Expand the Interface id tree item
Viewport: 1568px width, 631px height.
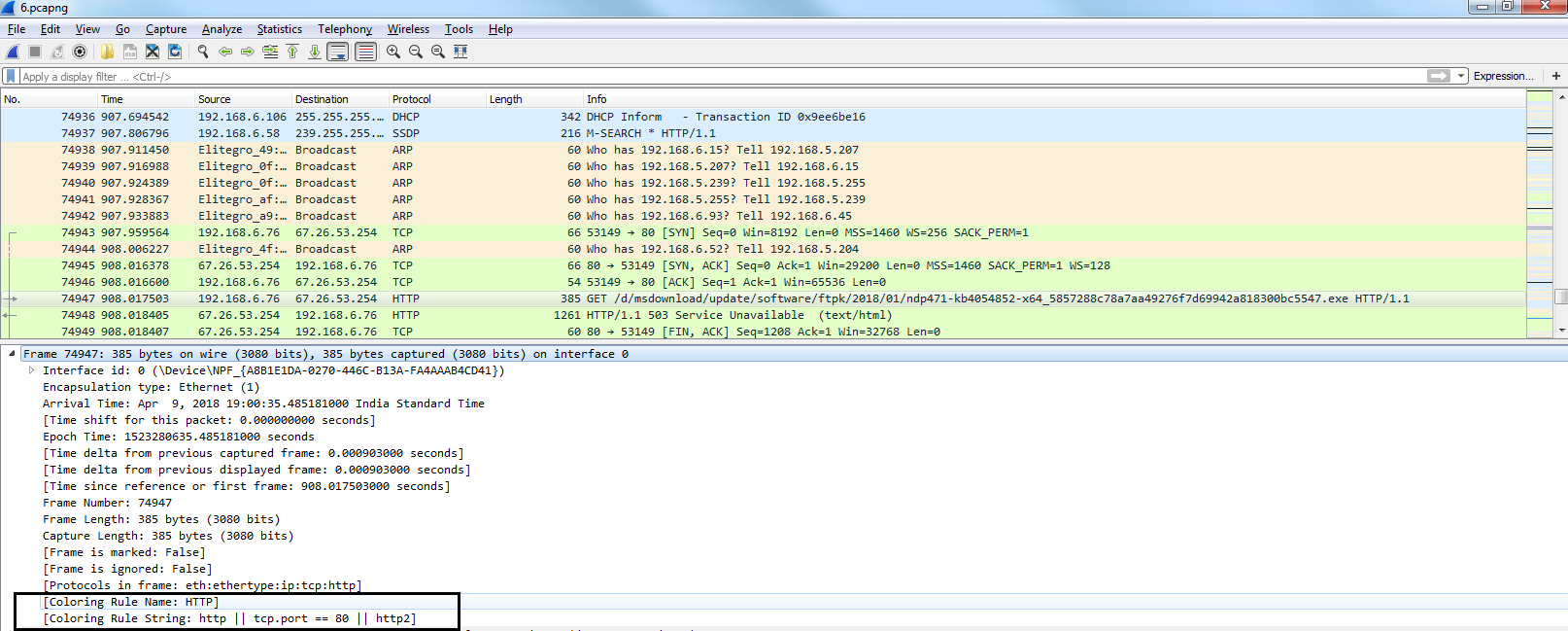(x=31, y=370)
